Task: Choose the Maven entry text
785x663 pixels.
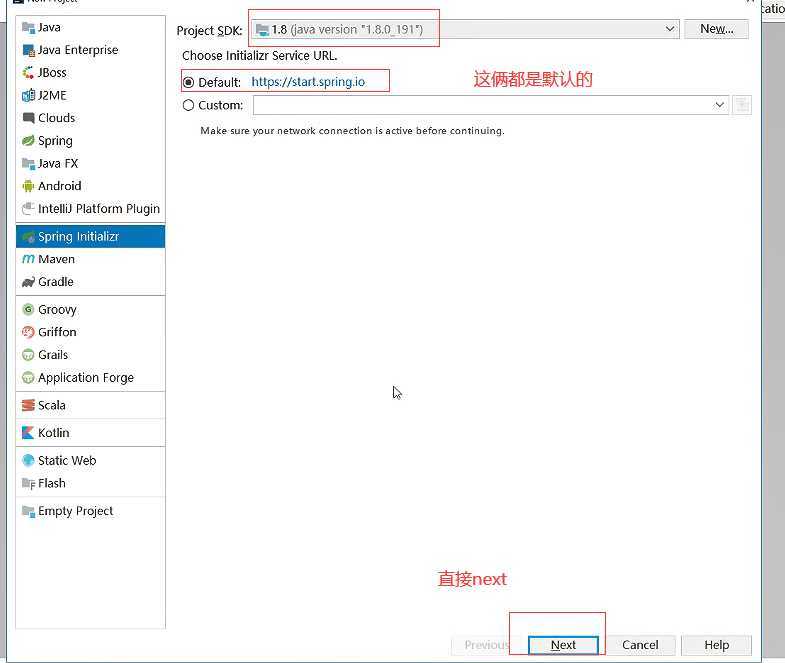Action: coord(57,259)
